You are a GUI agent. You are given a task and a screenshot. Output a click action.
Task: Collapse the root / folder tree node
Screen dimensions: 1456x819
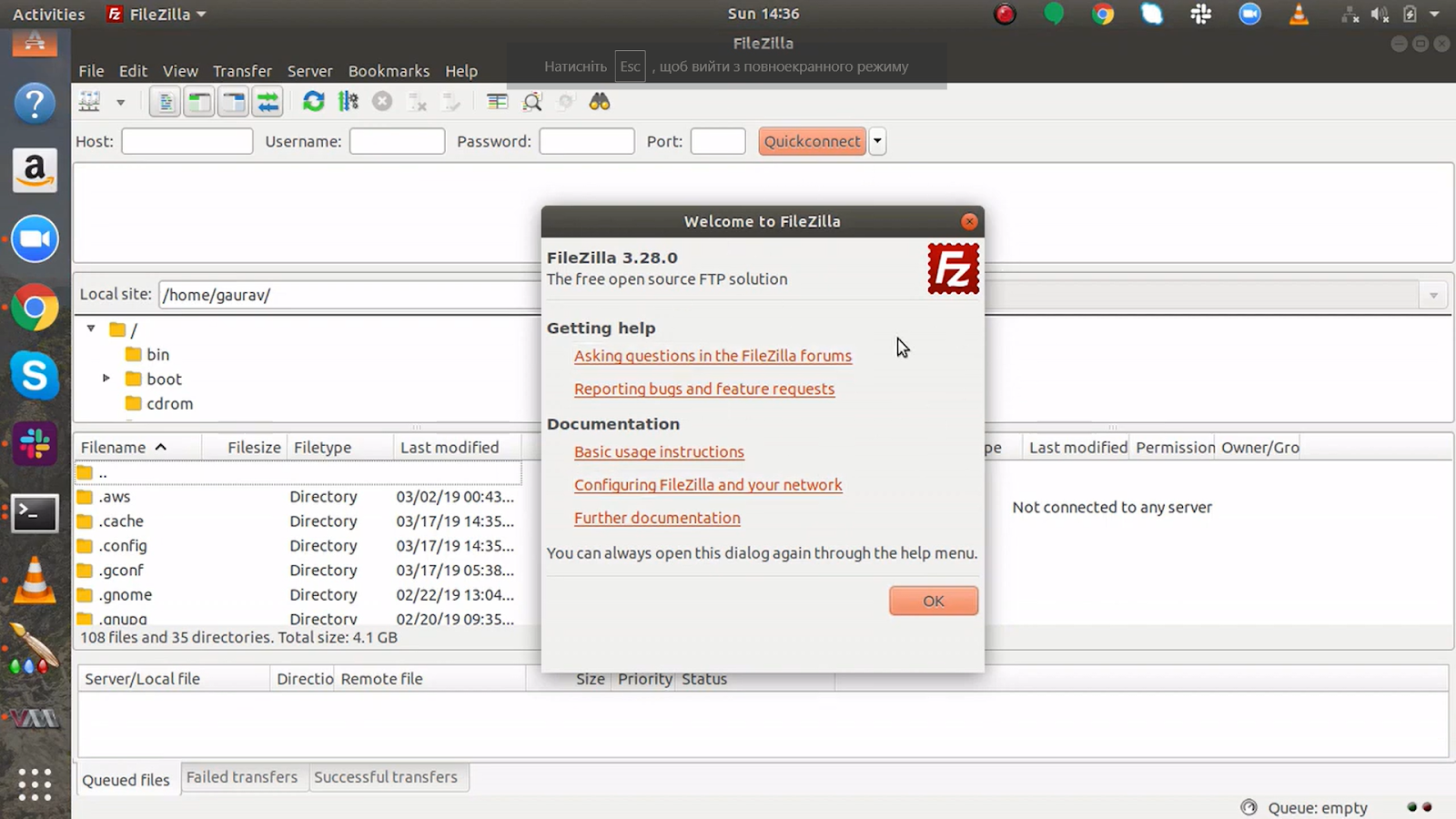pos(91,329)
